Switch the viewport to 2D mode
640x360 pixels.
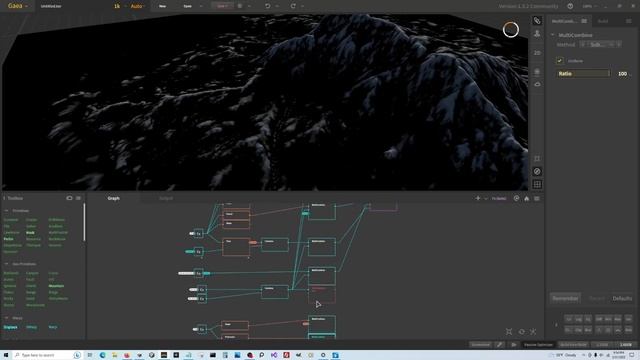point(537,53)
